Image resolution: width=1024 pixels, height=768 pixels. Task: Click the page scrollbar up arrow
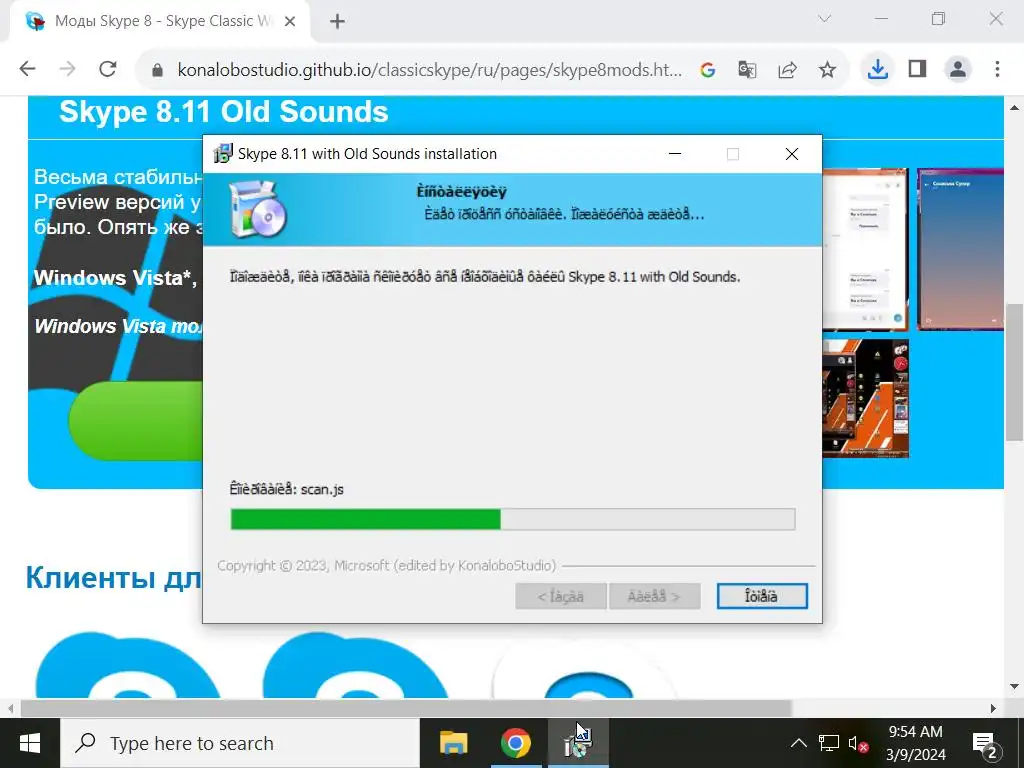point(1014,107)
